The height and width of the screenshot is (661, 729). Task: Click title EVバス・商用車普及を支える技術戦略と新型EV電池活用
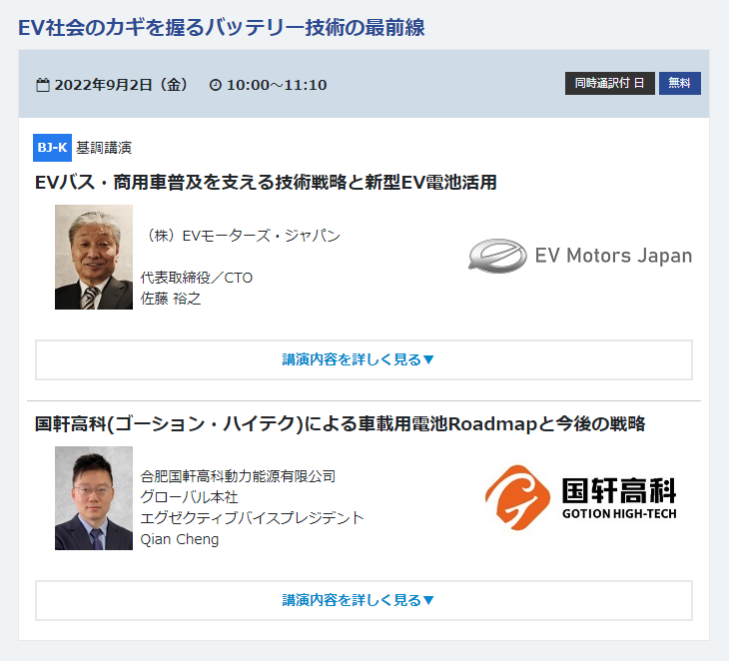266,182
